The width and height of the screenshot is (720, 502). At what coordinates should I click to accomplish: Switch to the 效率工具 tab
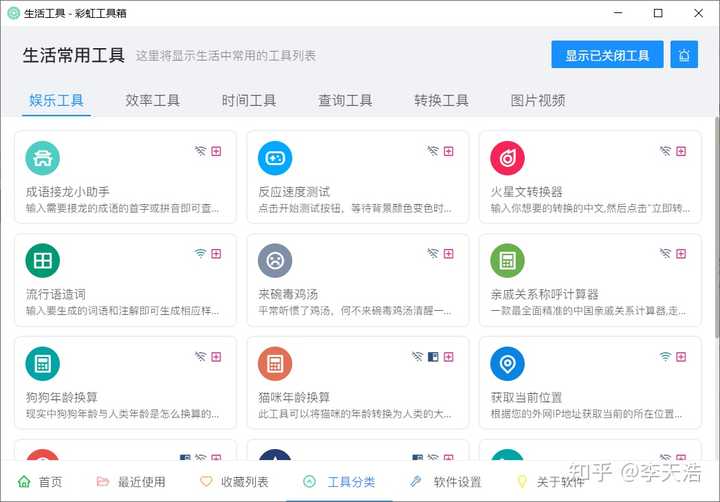(x=152, y=100)
